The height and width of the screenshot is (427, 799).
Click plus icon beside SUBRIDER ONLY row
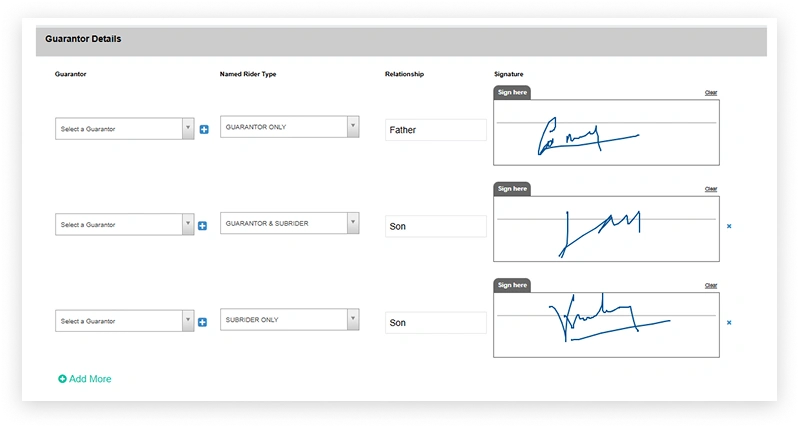tap(202, 322)
